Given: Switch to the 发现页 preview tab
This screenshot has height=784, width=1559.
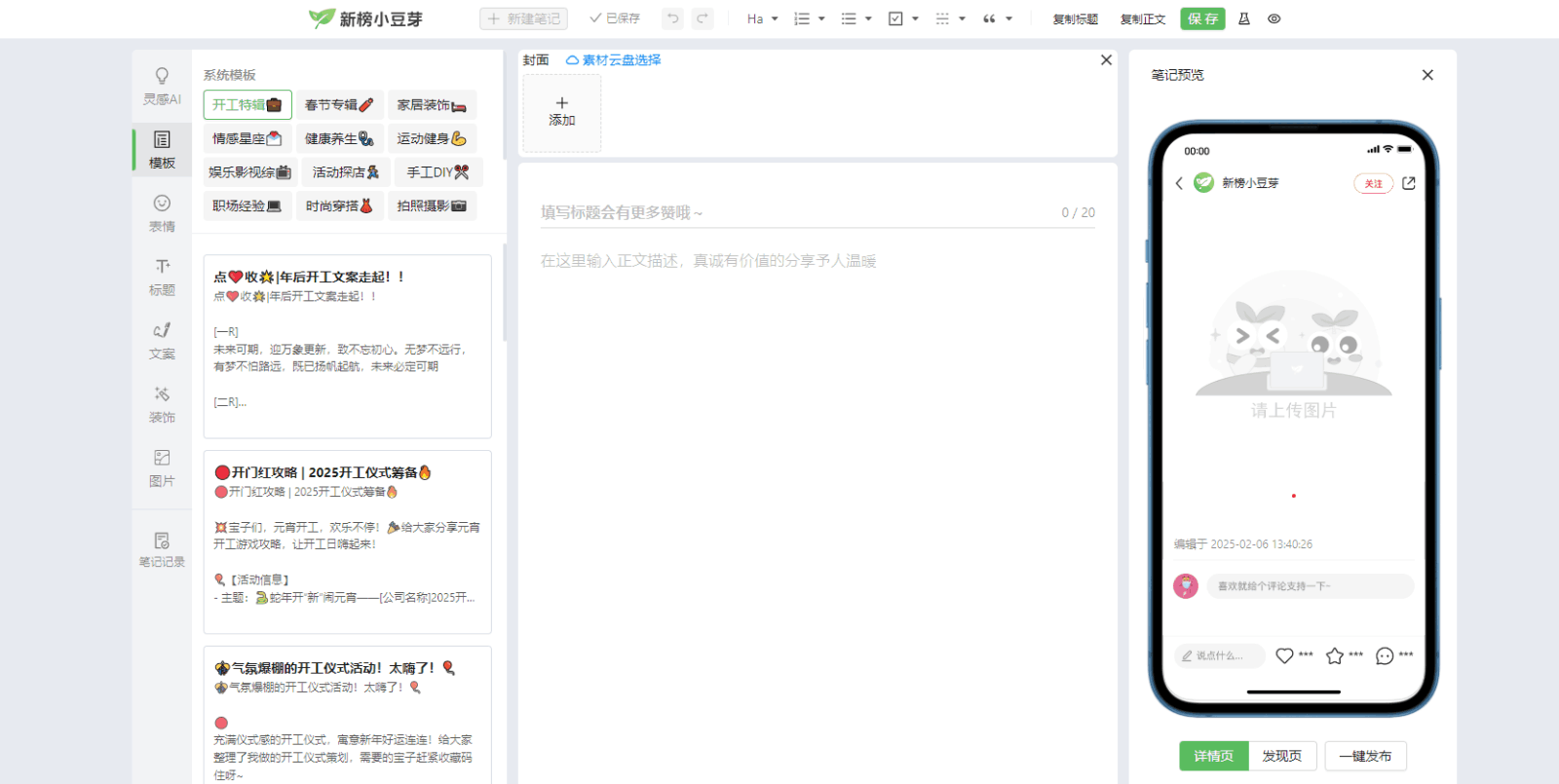Looking at the screenshot, I should (1282, 756).
